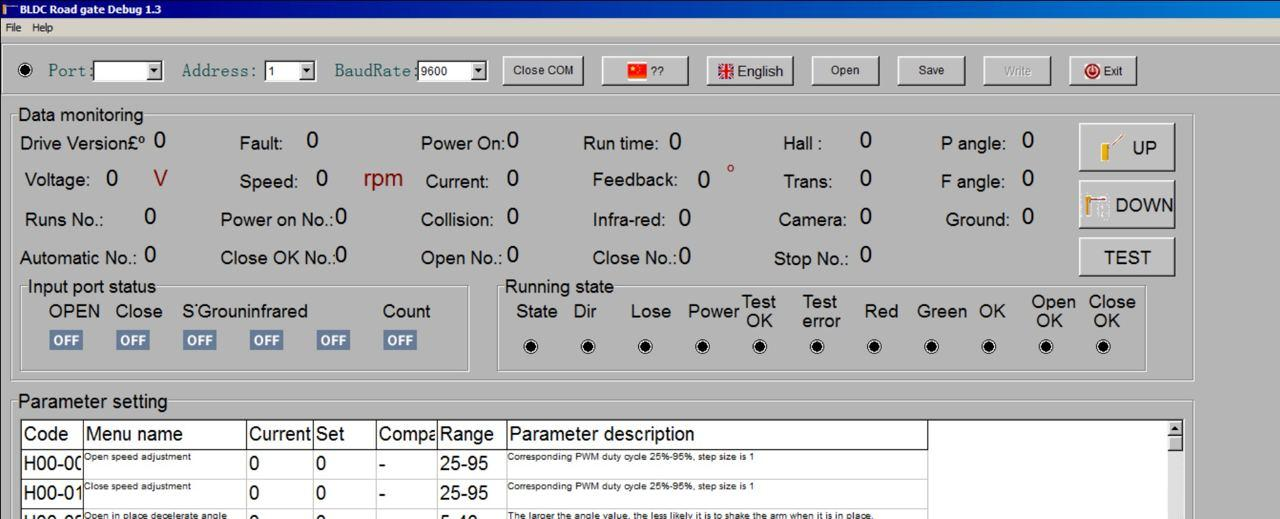Select the Green radio indicator
The height and width of the screenshot is (519, 1280).
(x=931, y=347)
